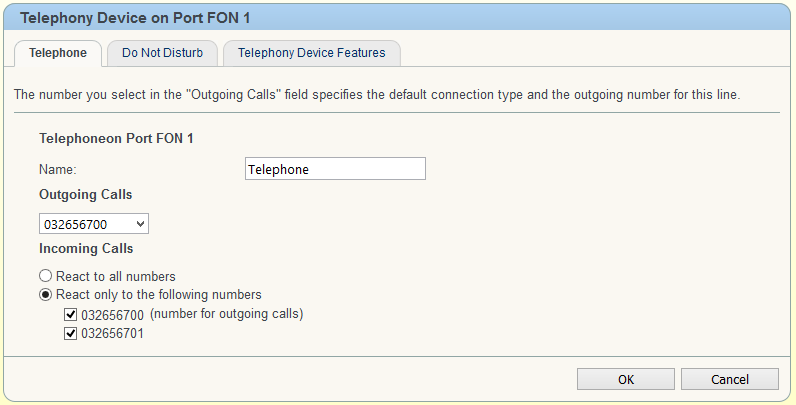The width and height of the screenshot is (796, 405).
Task: Uncheck the 032656700 incoming number checkbox
Action: tap(71, 314)
